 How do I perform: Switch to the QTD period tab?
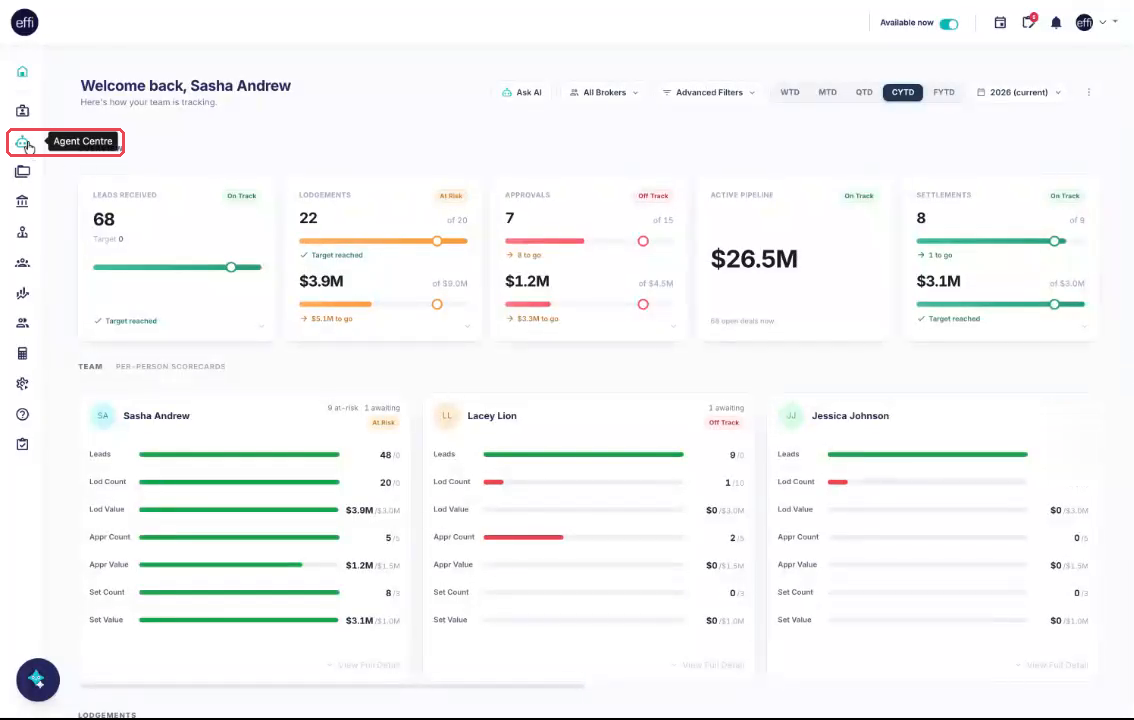(x=864, y=93)
